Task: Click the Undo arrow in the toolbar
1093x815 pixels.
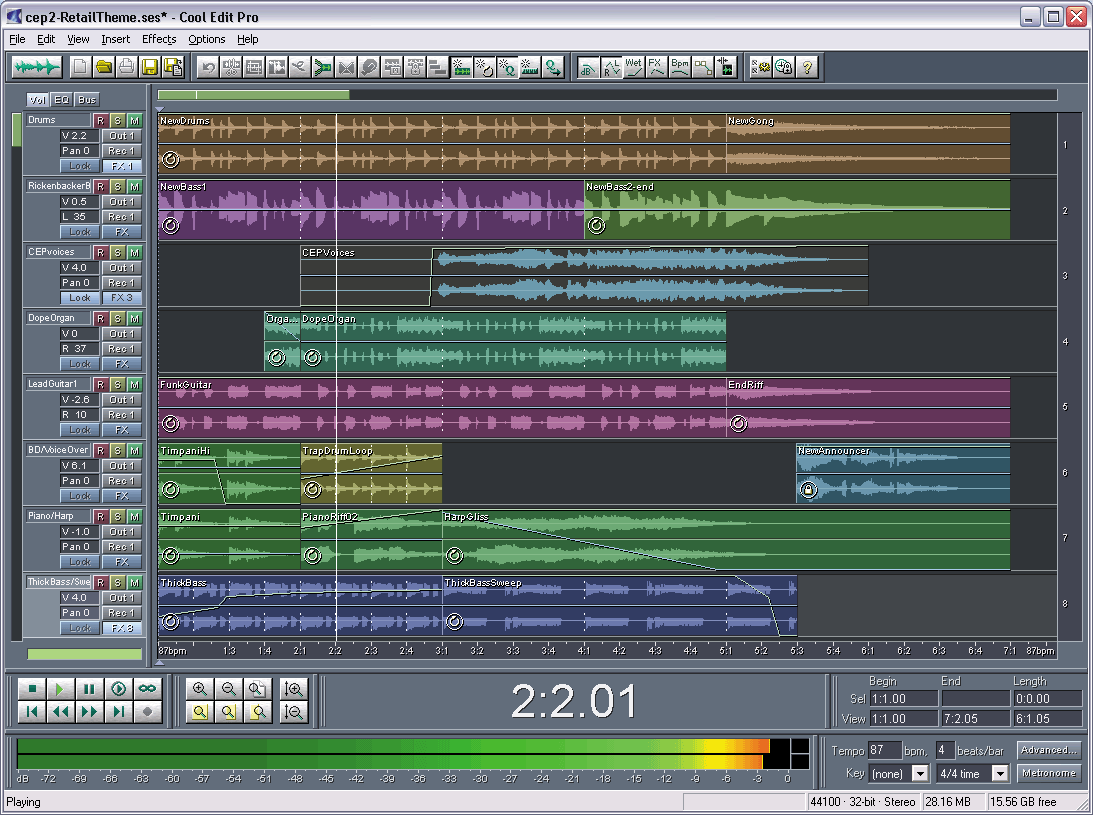Action: [208, 68]
